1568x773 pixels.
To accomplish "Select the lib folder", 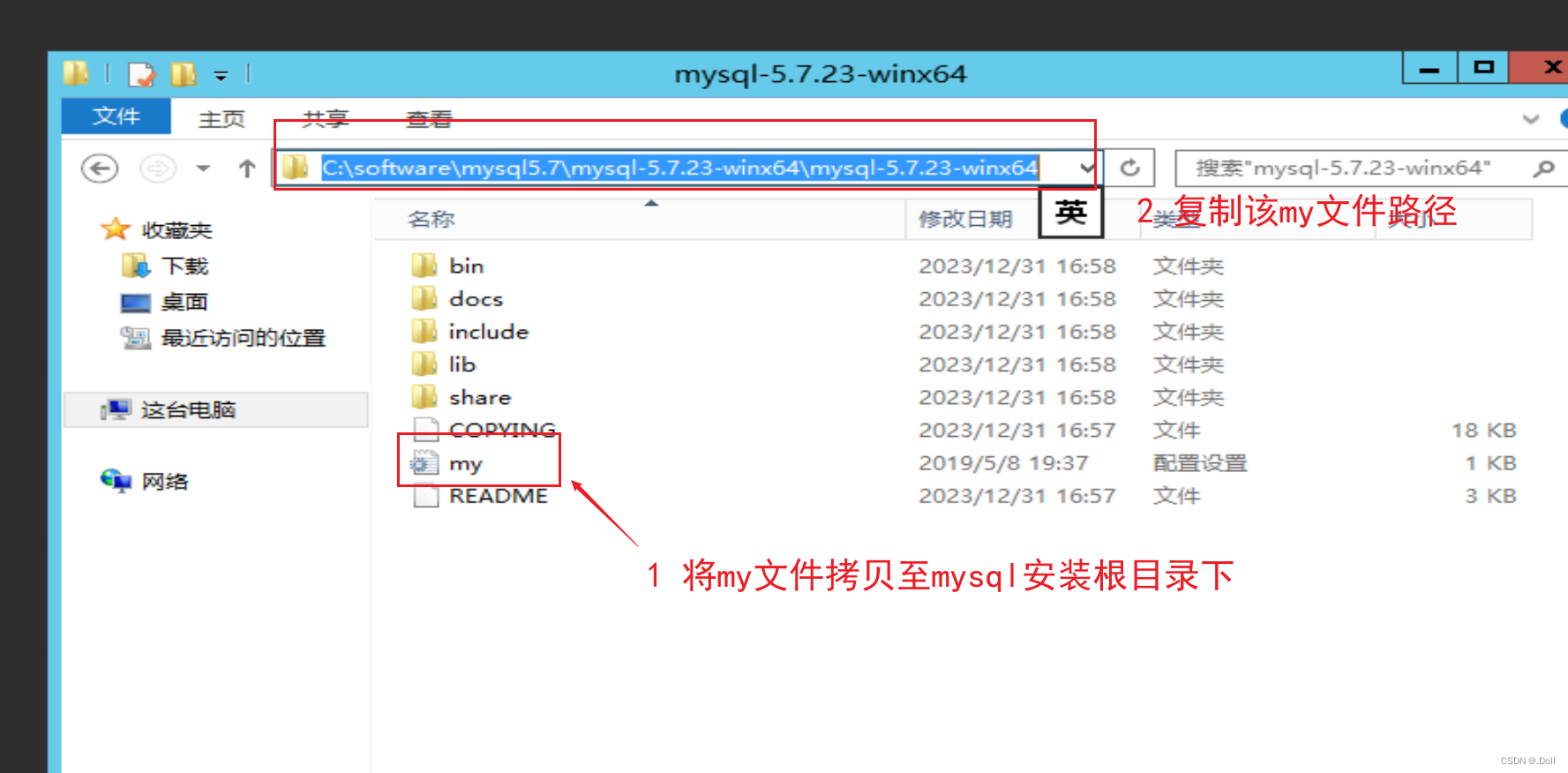I will tap(461, 364).
